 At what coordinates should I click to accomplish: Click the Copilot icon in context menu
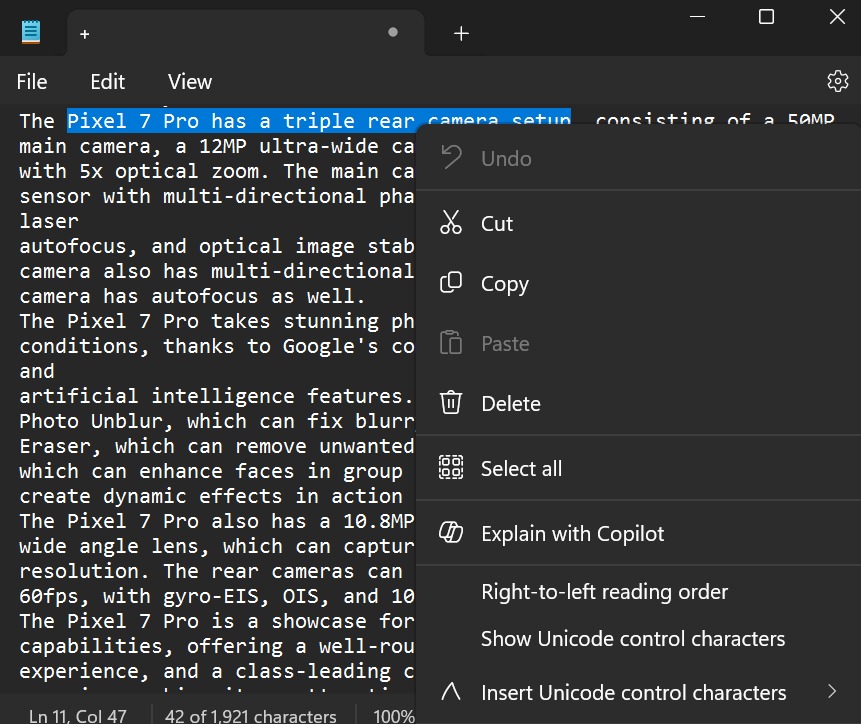451,532
